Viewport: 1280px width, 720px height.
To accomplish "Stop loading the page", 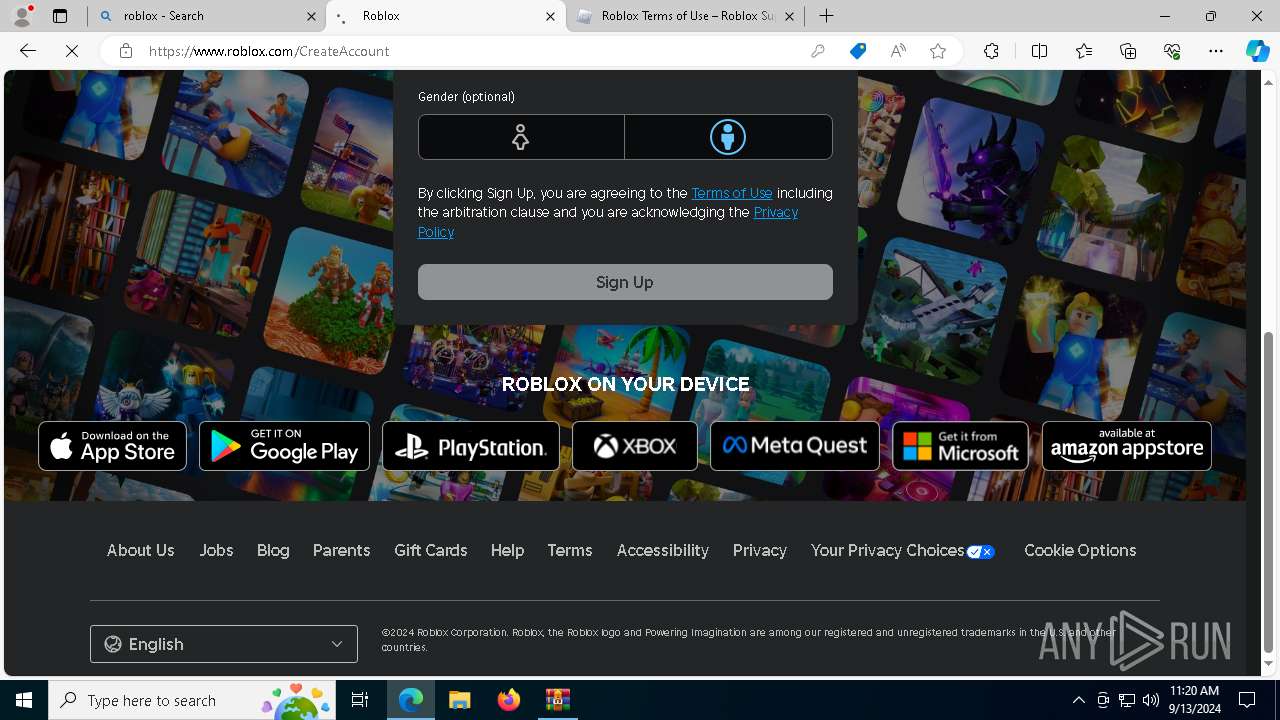I will [72, 51].
